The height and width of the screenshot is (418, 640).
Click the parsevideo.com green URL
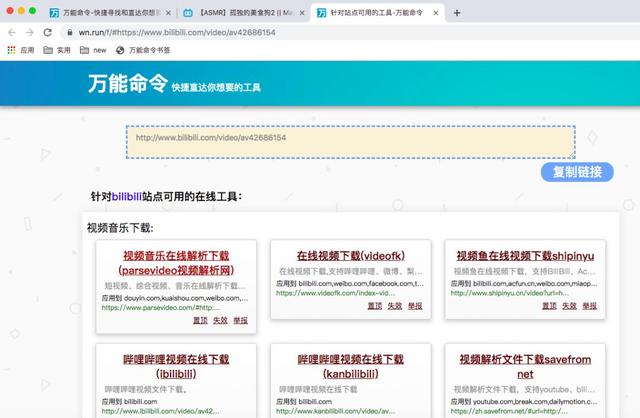pyautogui.click(x=161, y=307)
